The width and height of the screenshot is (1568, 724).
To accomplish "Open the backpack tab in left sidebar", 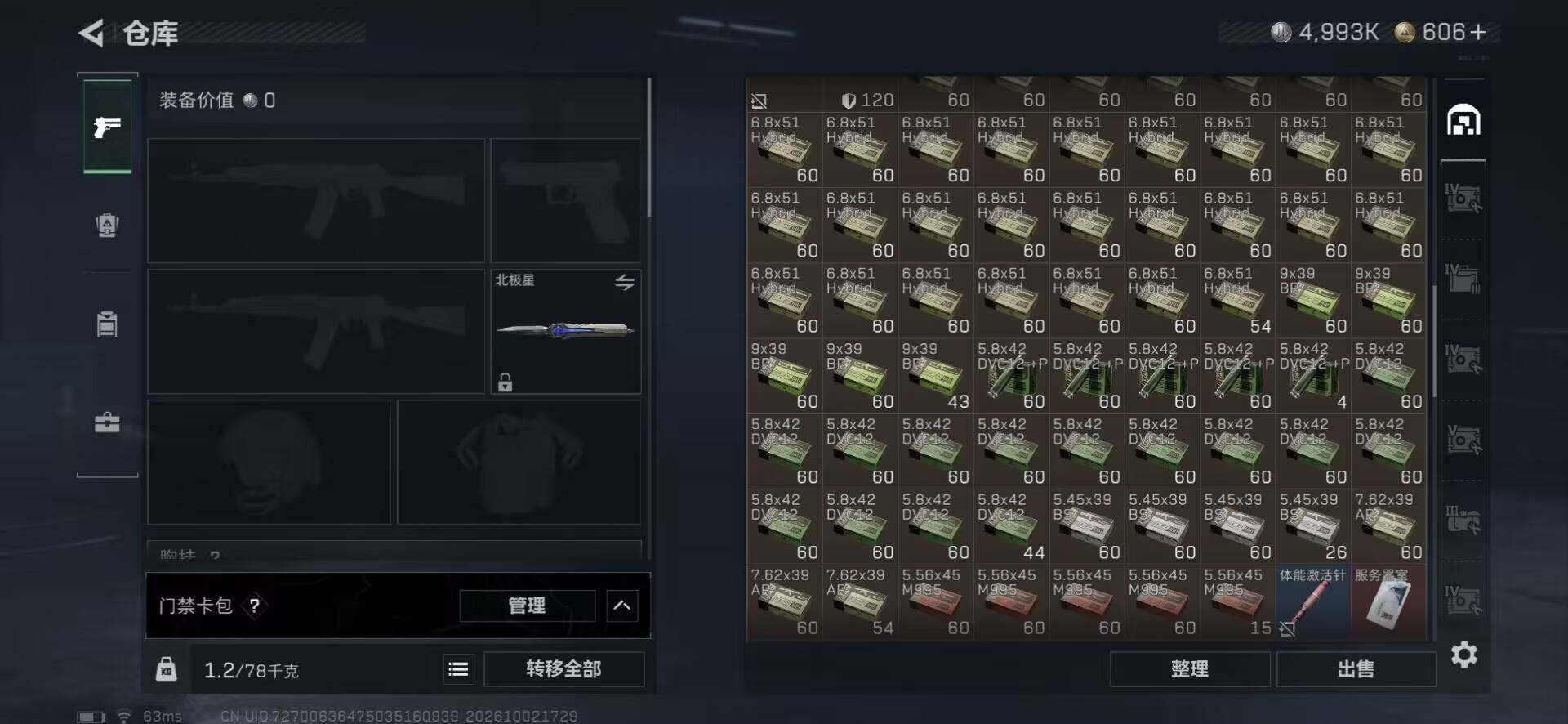I will (107, 225).
